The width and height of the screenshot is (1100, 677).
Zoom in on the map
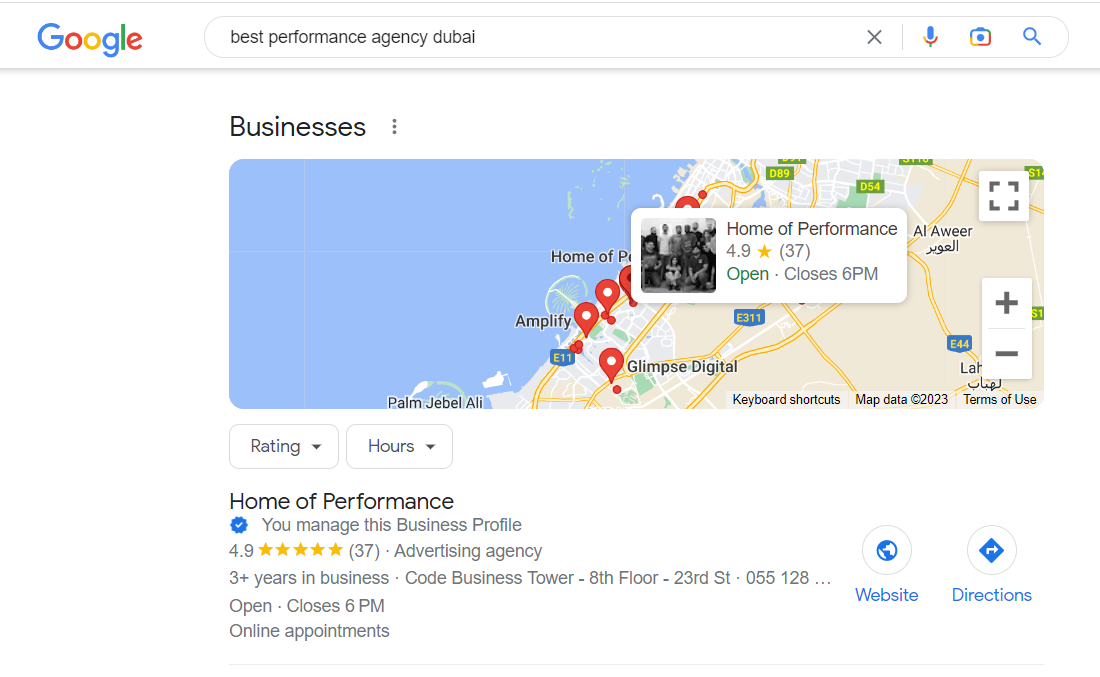pos(1006,303)
